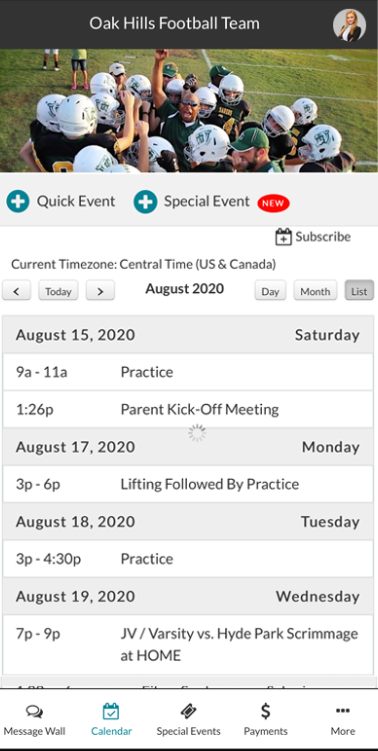The image size is (378, 751).
Task: Open Special Events ticket icon
Action: click(188, 712)
